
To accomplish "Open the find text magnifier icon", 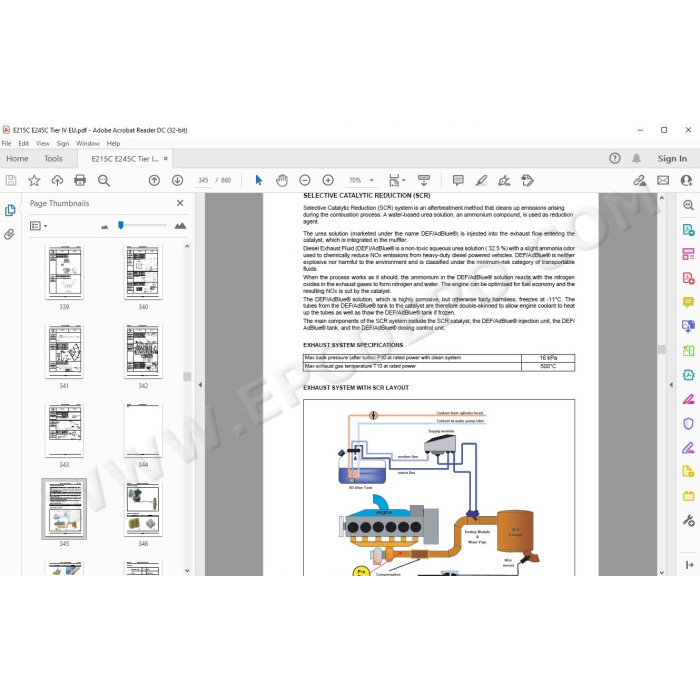I will point(104,180).
